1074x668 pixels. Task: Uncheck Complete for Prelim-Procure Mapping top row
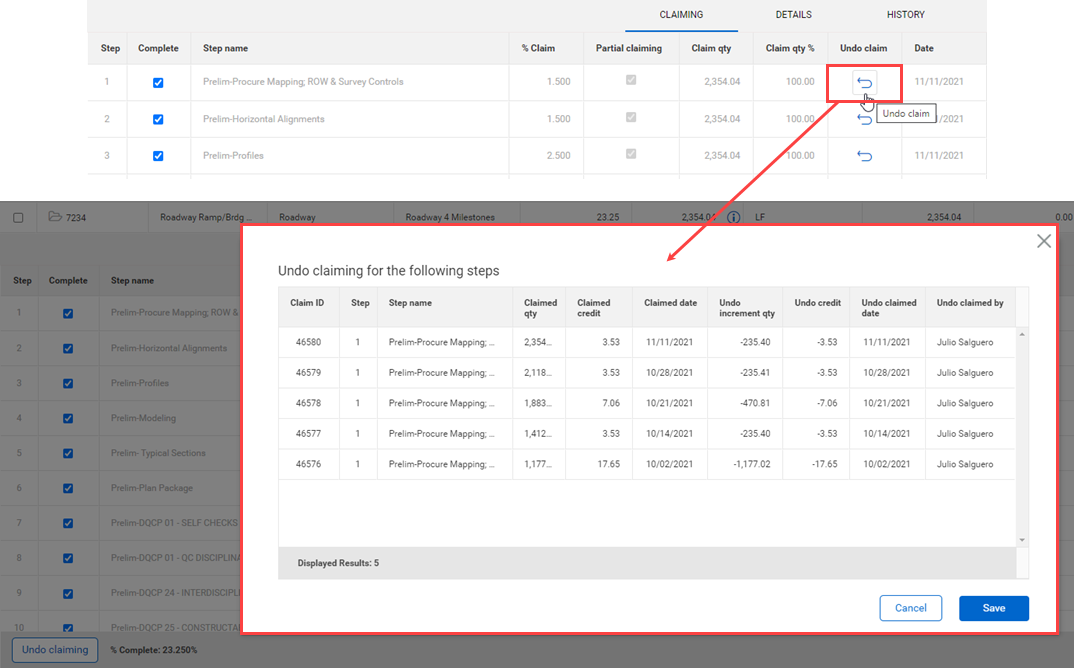pyautogui.click(x=158, y=83)
